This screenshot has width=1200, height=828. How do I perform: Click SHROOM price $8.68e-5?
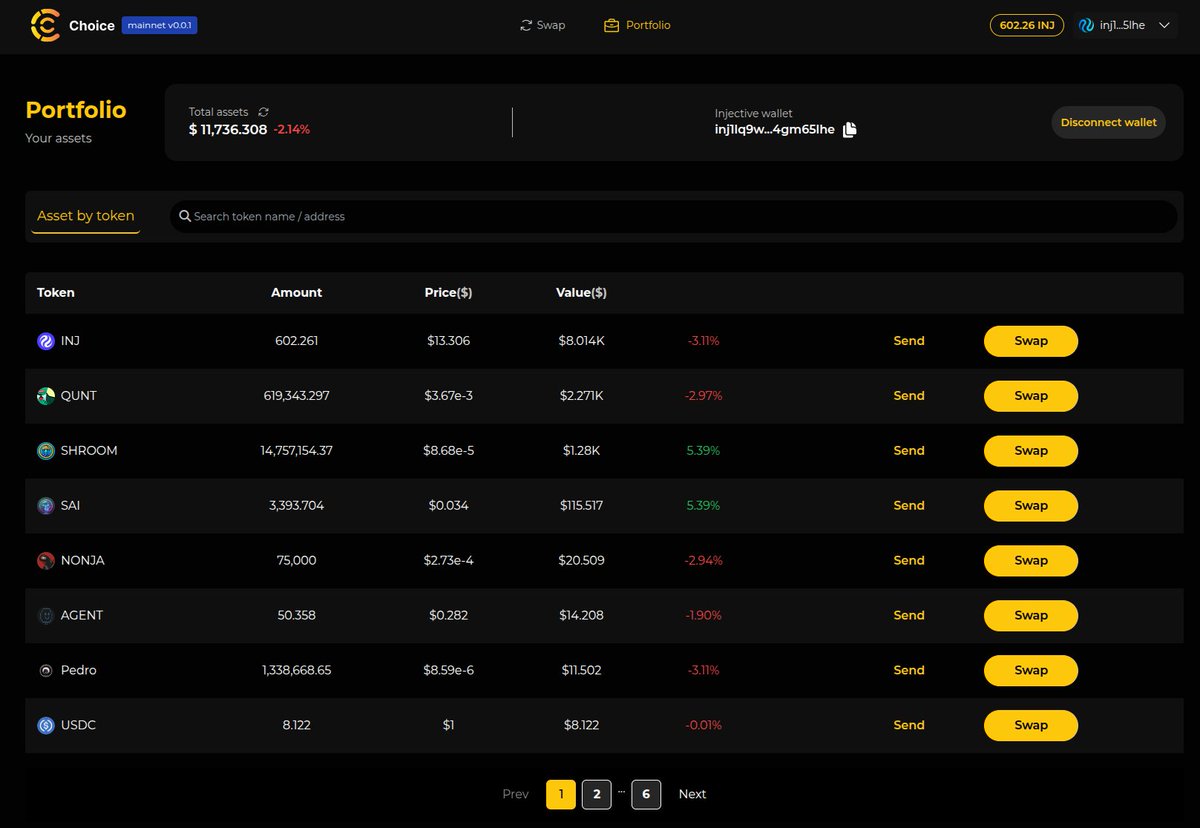click(448, 451)
